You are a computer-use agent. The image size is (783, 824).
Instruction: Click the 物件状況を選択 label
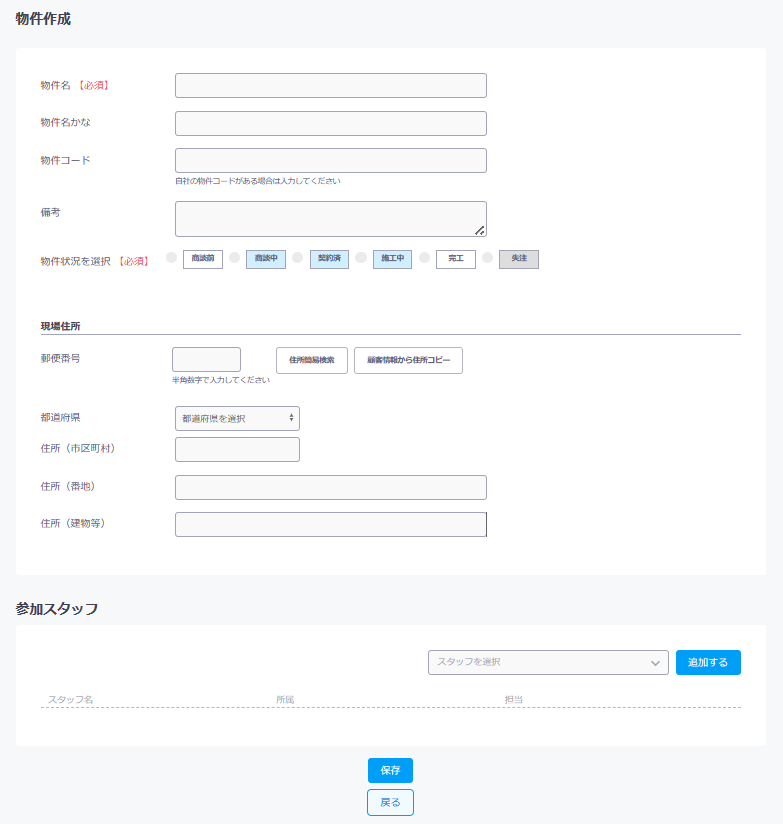tap(76, 261)
